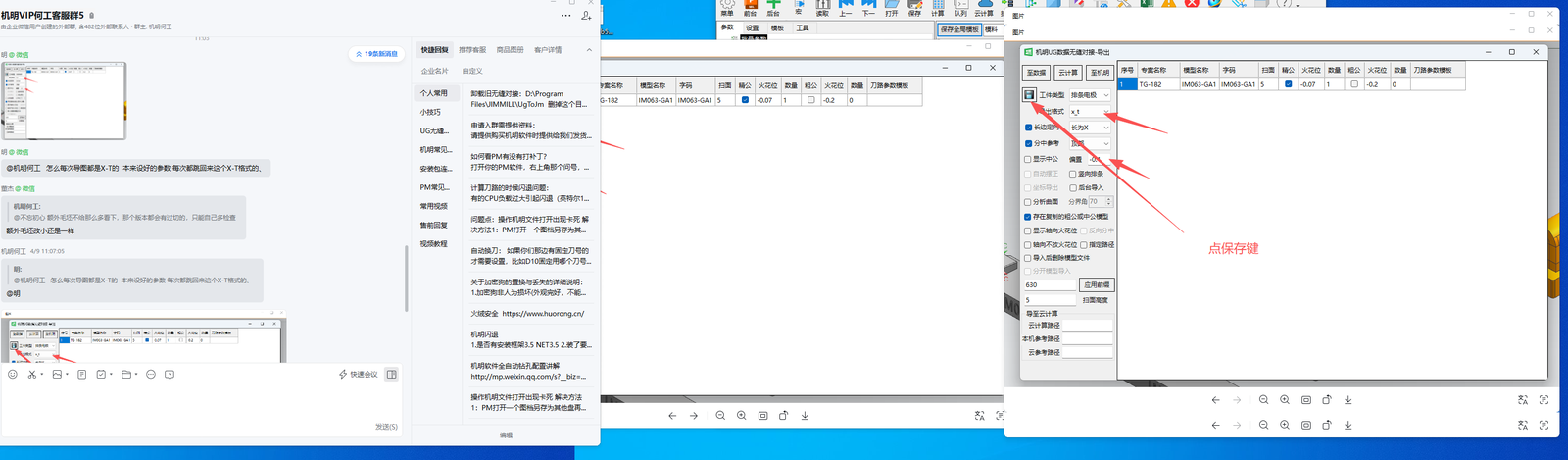Go to next image in middle viewer
This screenshot has height=460, width=1568.
click(694, 416)
